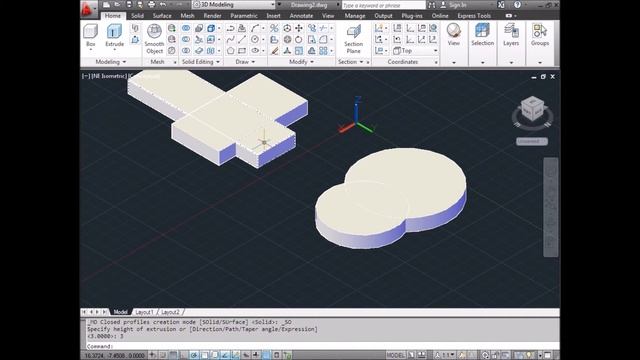Image resolution: width=640 pixels, height=360 pixels.
Task: Toggle Polar tracking in status bar
Action: pyautogui.click(x=194, y=355)
